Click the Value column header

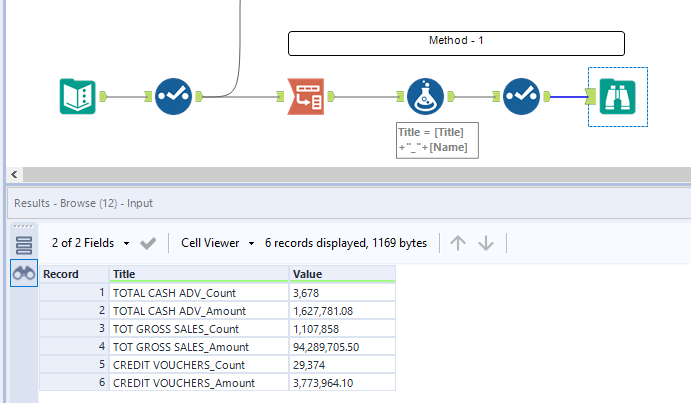[341, 274]
